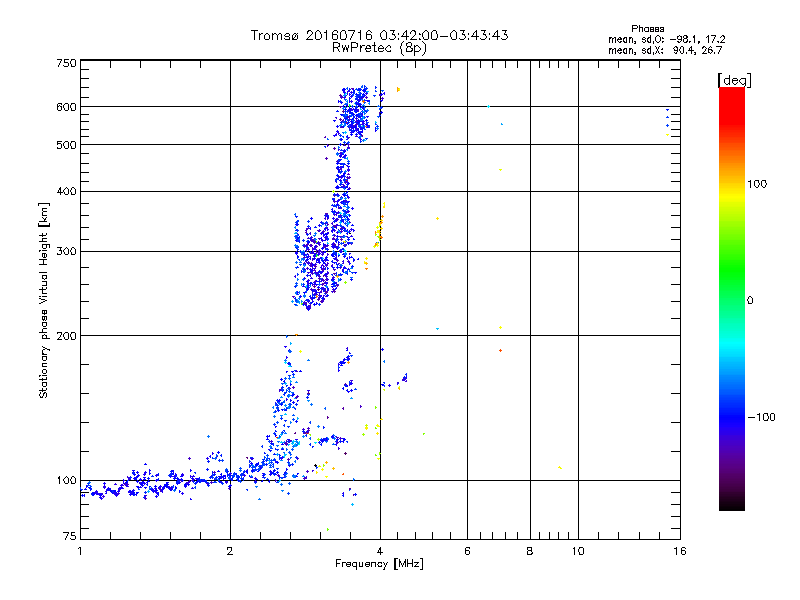Click the "Stationary phase Virtual Height [km]" label
Viewport: 800px width, 600px height.
tap(44, 300)
